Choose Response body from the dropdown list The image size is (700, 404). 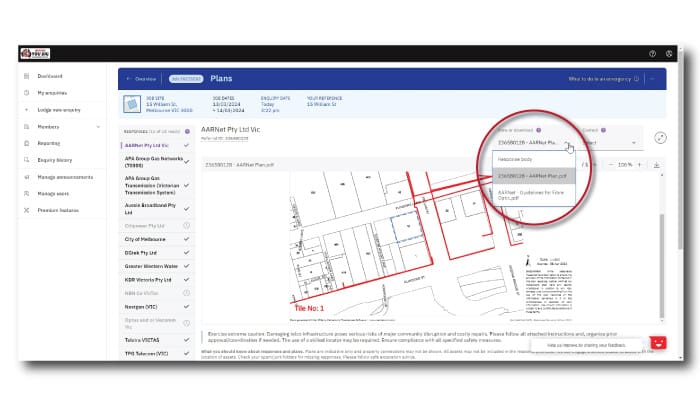(516, 158)
